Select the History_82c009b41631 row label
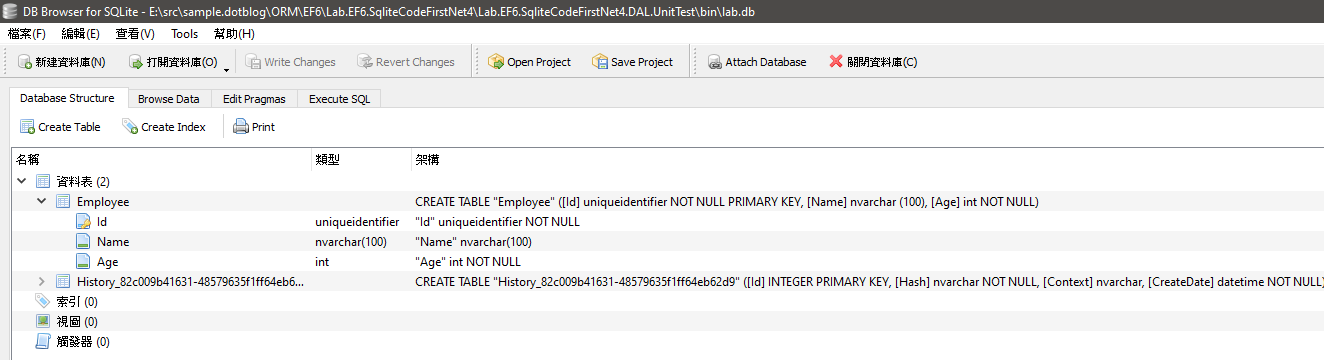This screenshot has height=360, width=1324. click(x=190, y=282)
